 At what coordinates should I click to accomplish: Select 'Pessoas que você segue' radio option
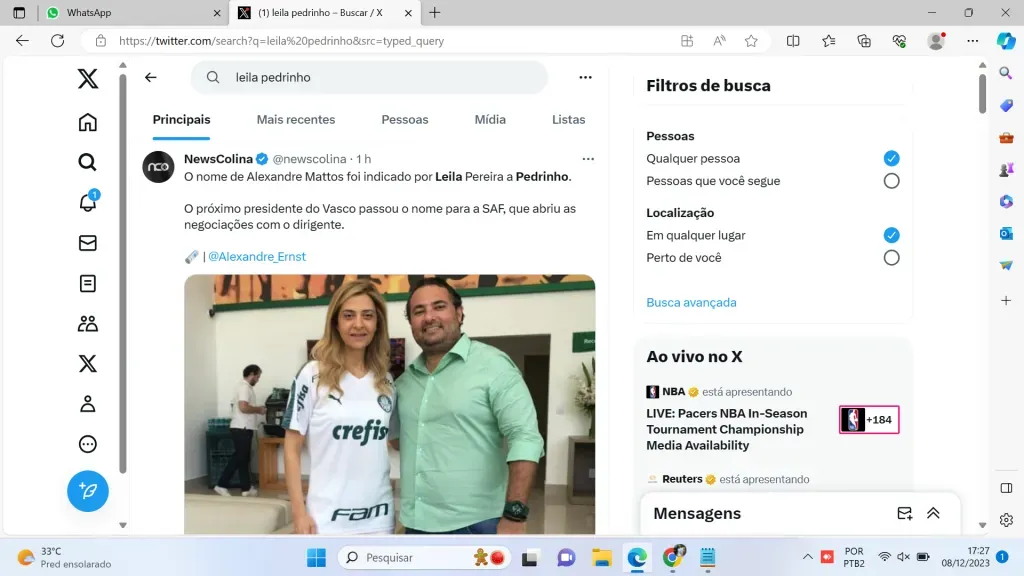coord(891,181)
